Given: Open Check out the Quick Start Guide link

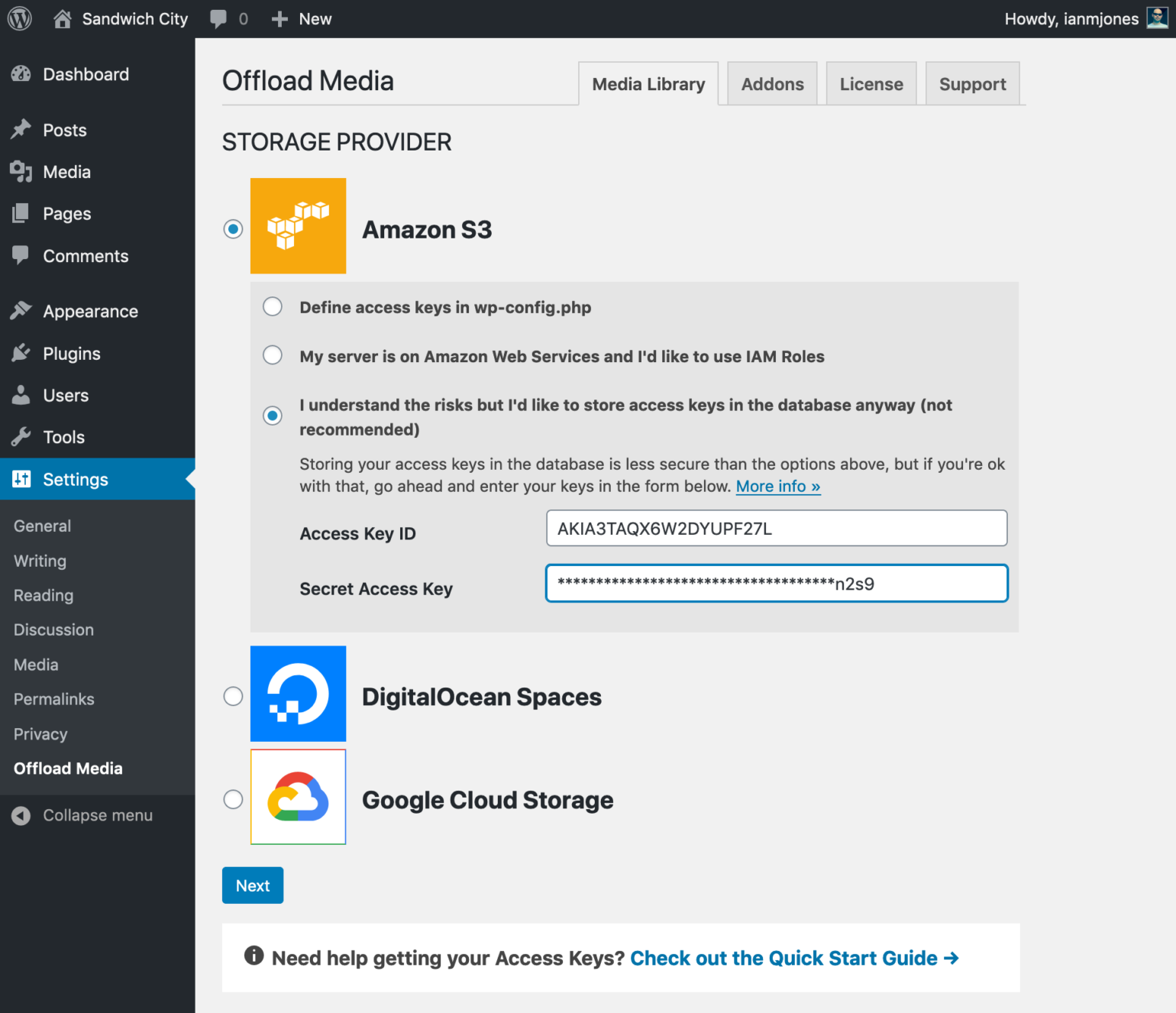Looking at the screenshot, I should (x=794, y=958).
